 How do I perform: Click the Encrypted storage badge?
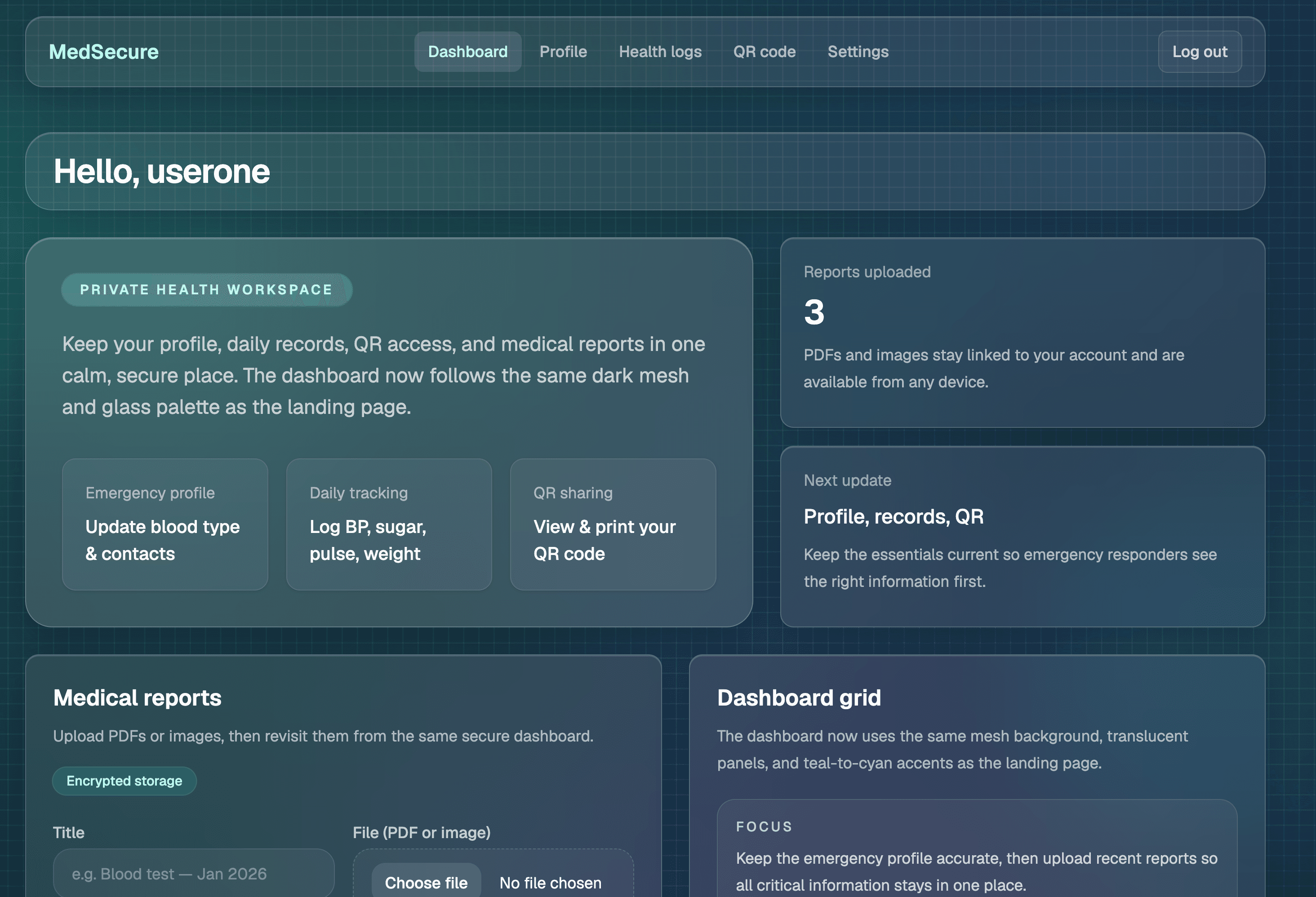(124, 781)
